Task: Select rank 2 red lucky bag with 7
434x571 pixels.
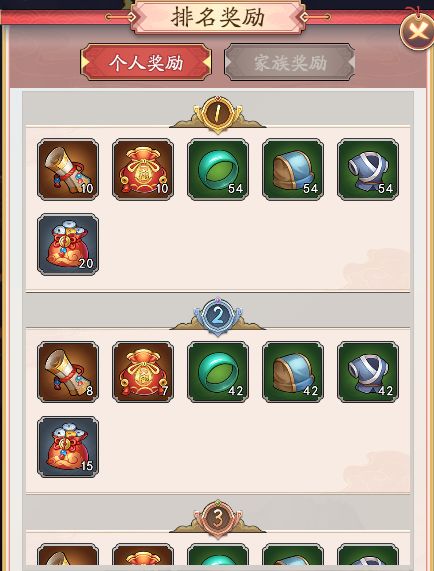Action: (143, 372)
